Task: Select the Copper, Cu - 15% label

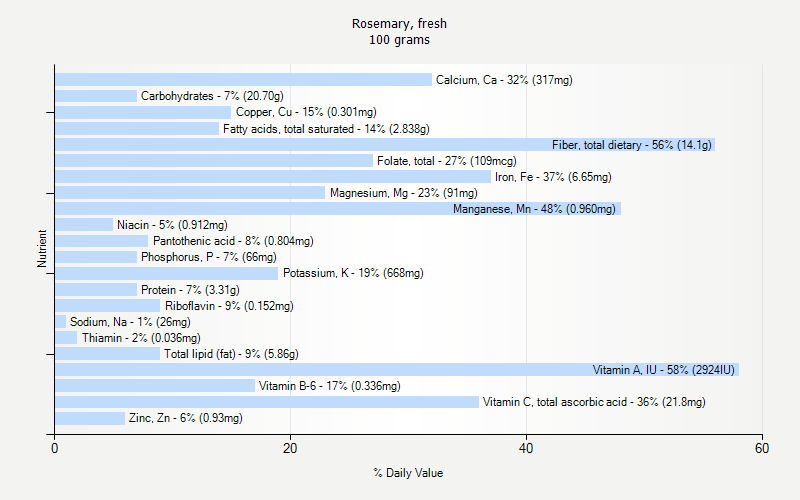Action: (x=306, y=112)
